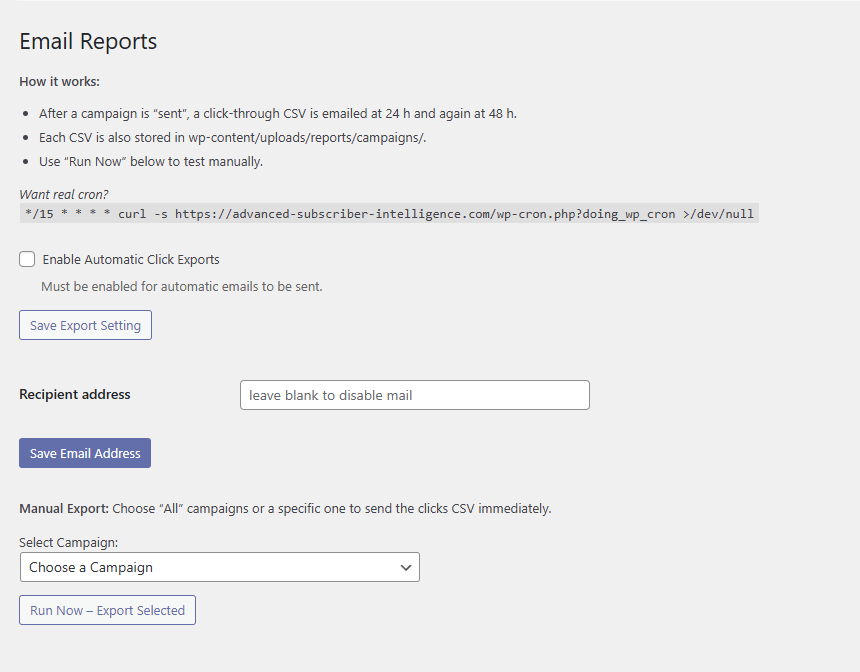
Task: Click the "Must be enabled" helper description
Action: 181,286
